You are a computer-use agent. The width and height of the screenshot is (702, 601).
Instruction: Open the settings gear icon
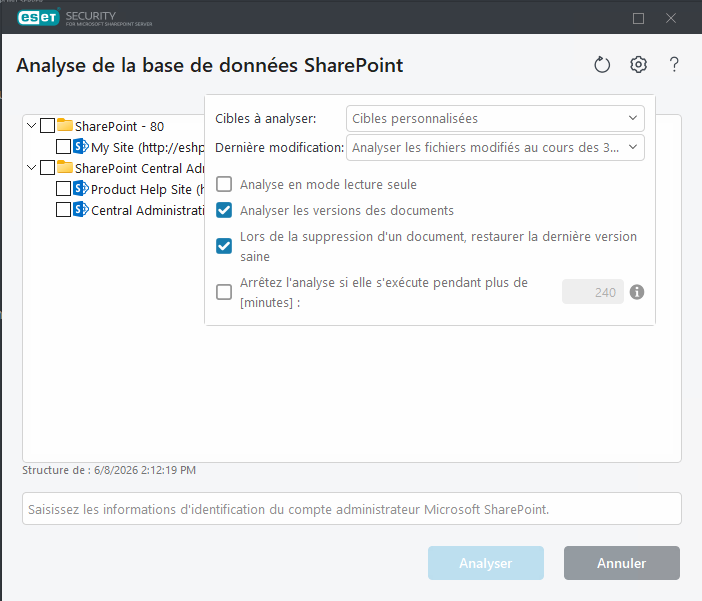coord(638,65)
